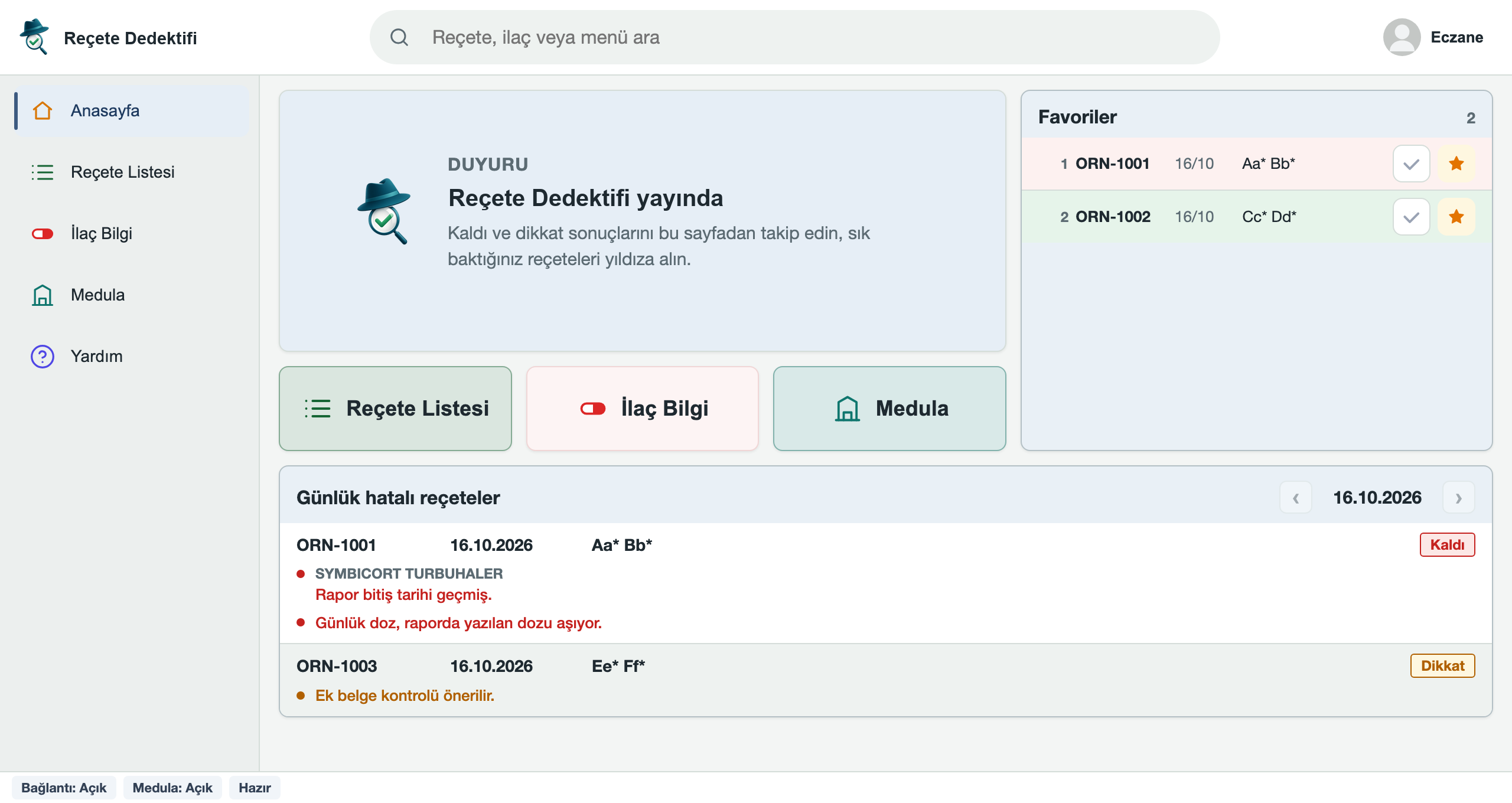Click the Yardım question mark icon
The height and width of the screenshot is (803, 1512).
pyautogui.click(x=43, y=356)
